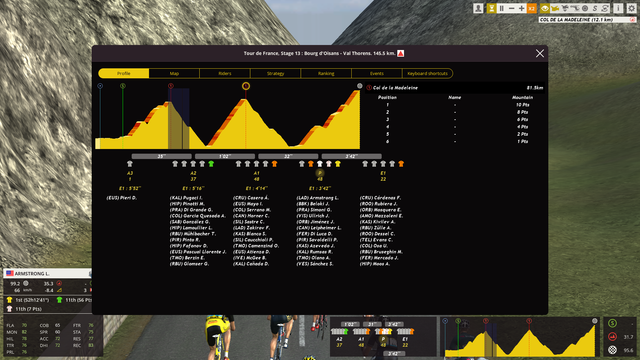Image resolution: width=640 pixels, height=360 pixels.
Task: Click green S sprint icon bottom right
Action: (x=612, y=324)
